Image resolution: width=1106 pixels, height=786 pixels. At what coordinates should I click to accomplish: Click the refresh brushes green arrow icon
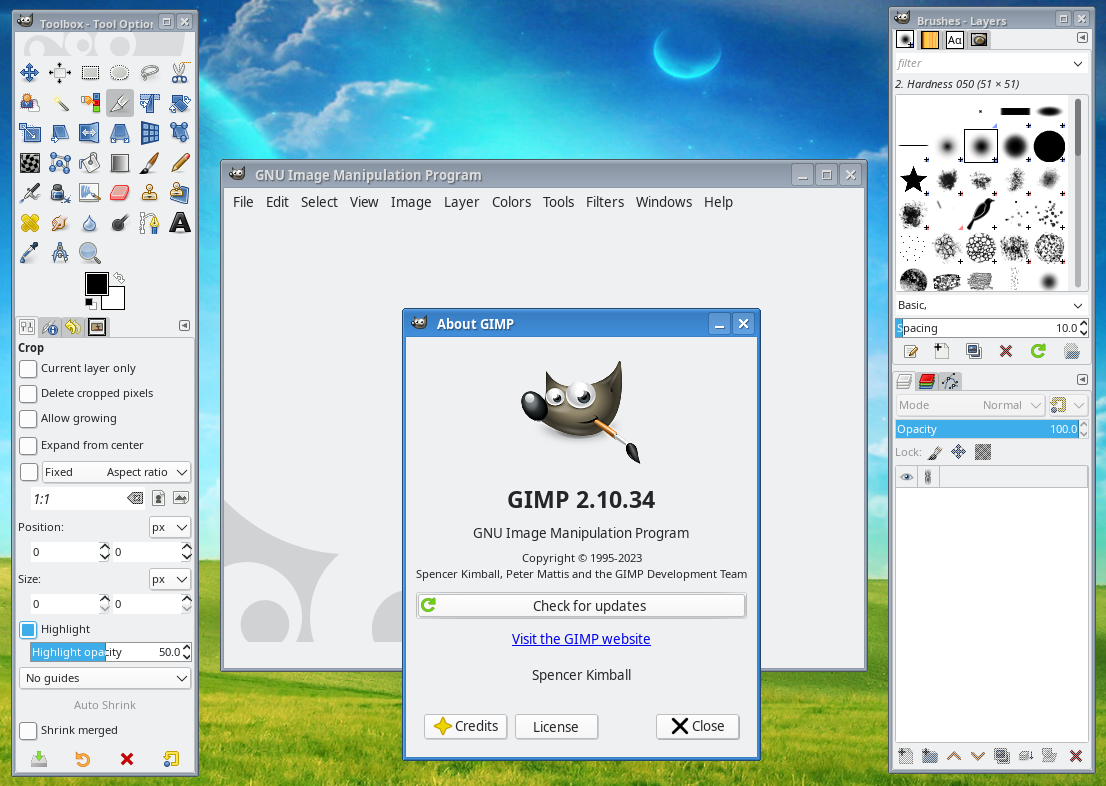(x=1038, y=351)
